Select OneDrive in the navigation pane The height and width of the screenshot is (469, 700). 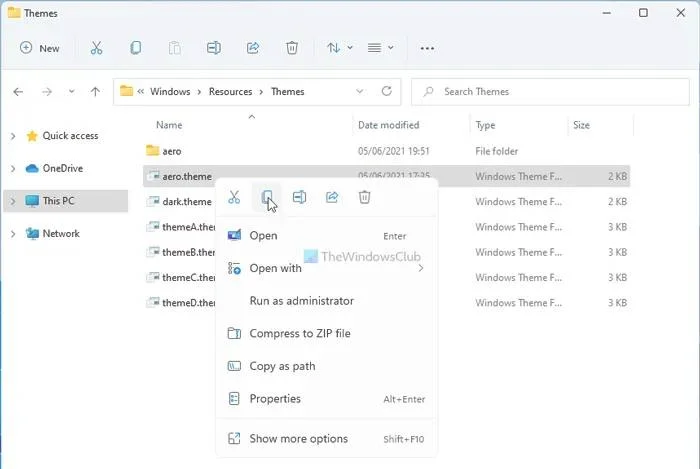click(x=62, y=168)
